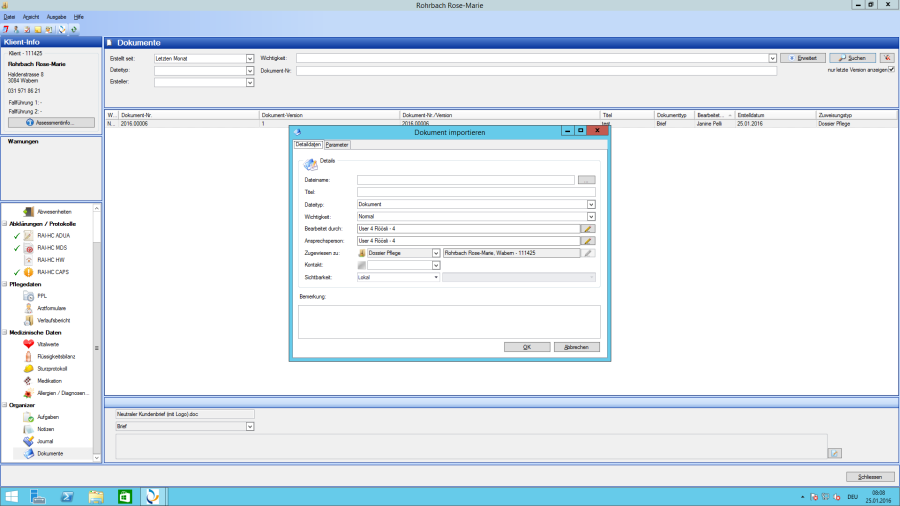Open Vitalwerte heart icon in sidebar

[29, 343]
